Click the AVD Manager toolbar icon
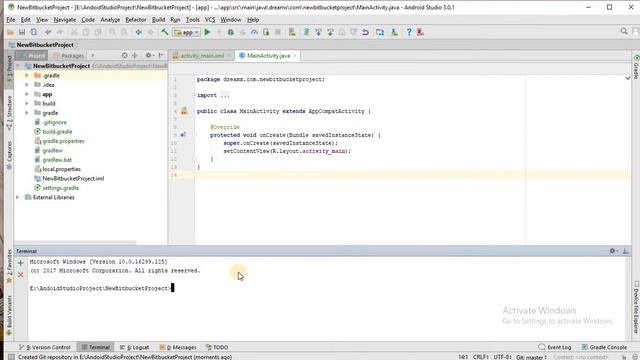The height and width of the screenshot is (360, 640). (292, 32)
